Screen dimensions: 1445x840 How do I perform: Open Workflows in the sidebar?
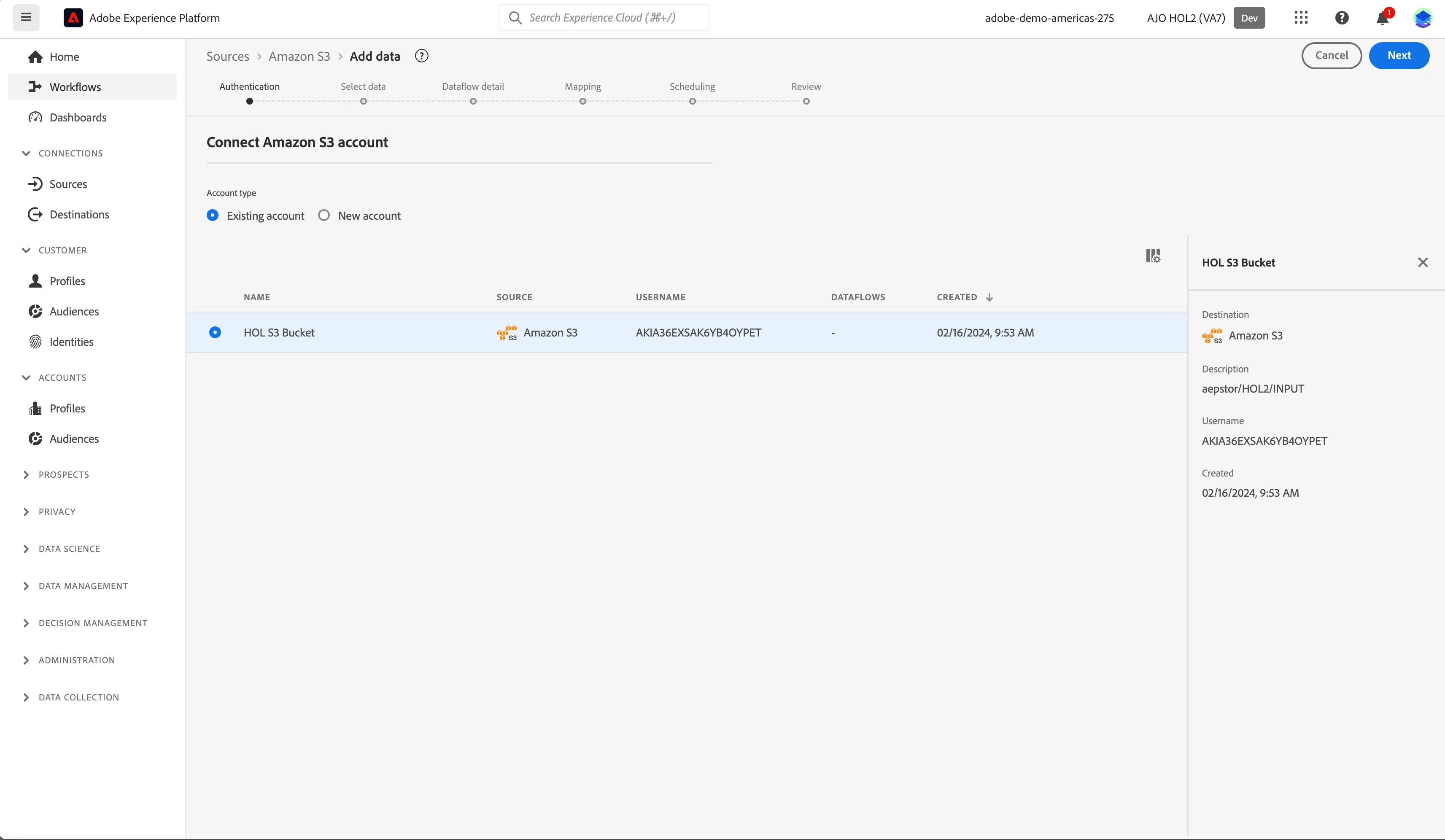coord(92,87)
